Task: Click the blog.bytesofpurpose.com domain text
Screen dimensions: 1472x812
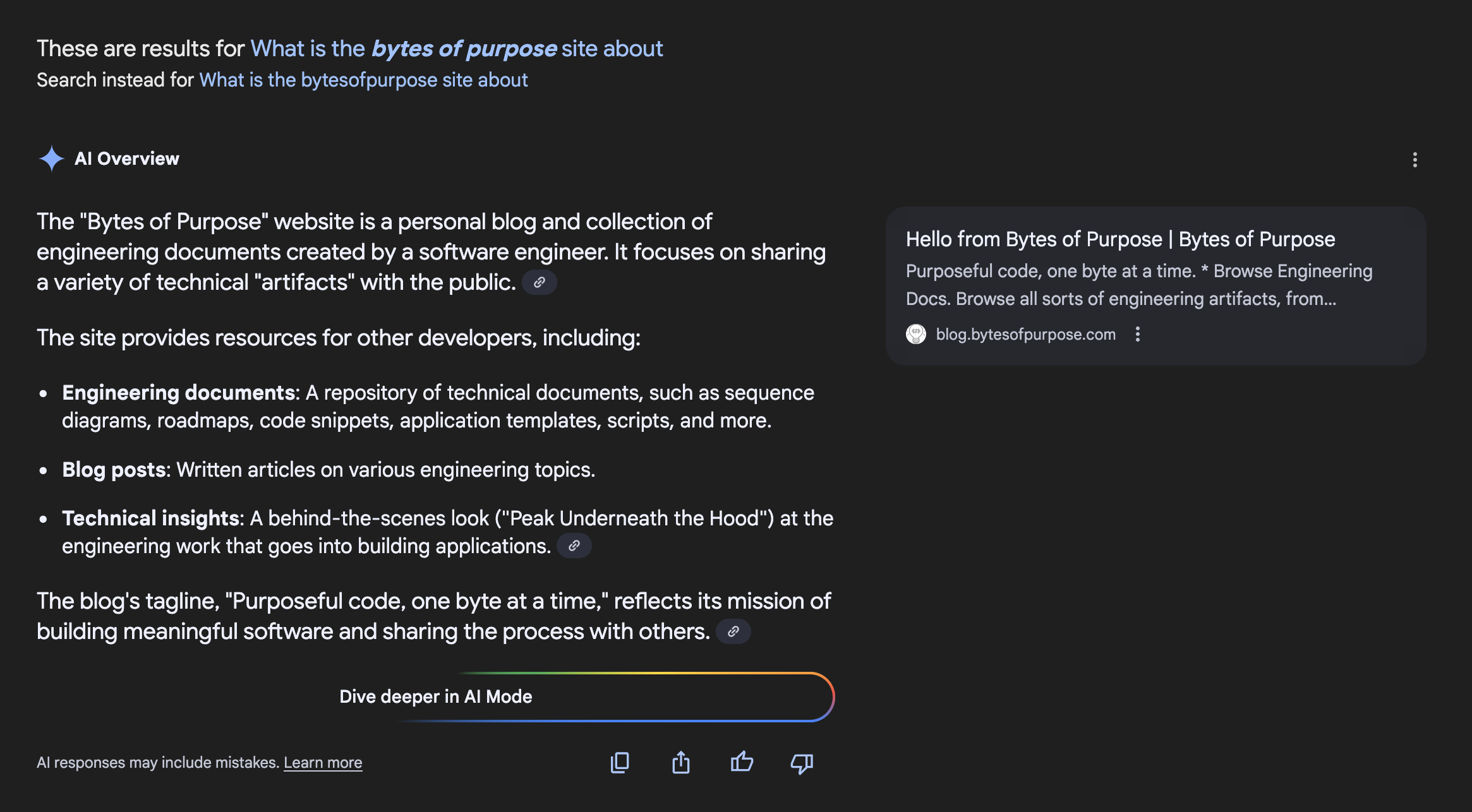Action: click(1025, 334)
